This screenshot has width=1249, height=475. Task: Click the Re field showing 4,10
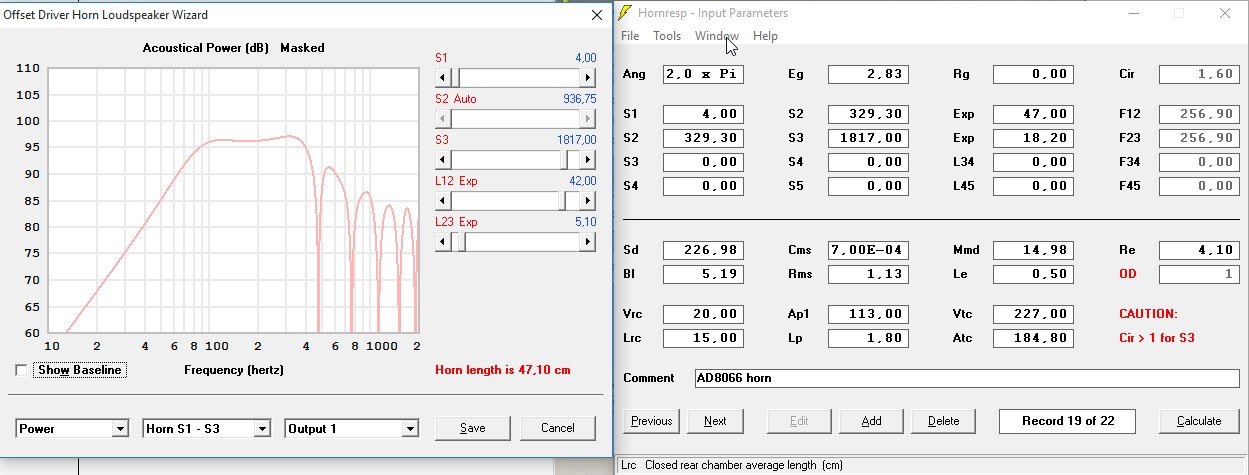[1198, 250]
